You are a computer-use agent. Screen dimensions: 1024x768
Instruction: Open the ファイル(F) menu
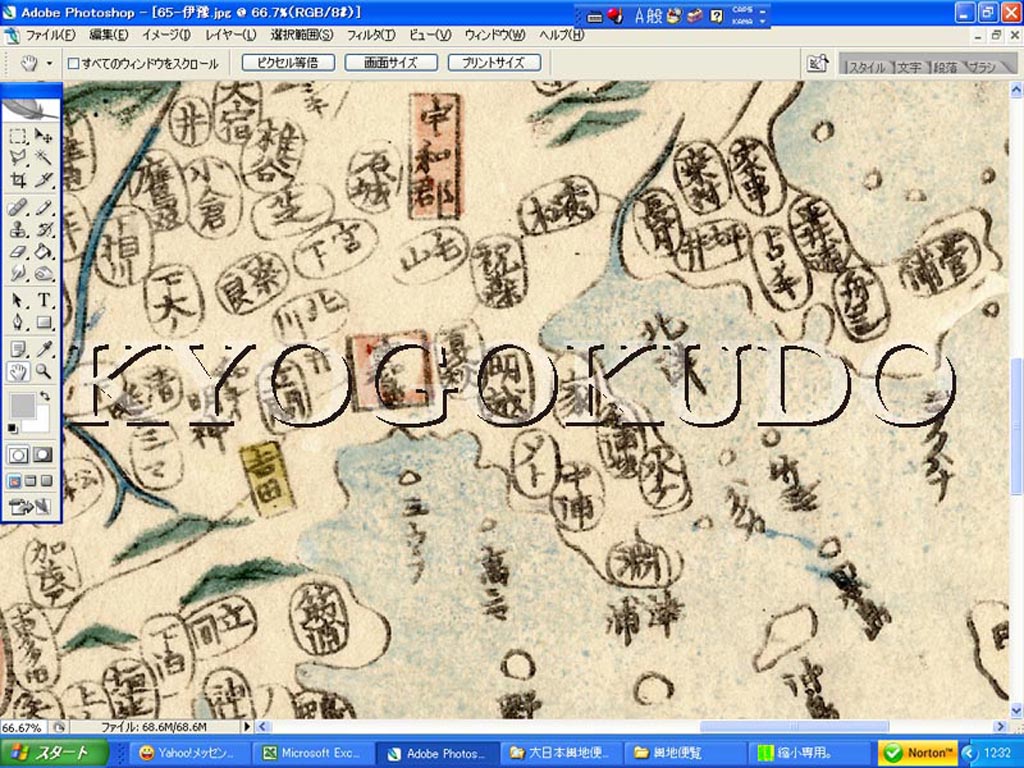coord(50,35)
